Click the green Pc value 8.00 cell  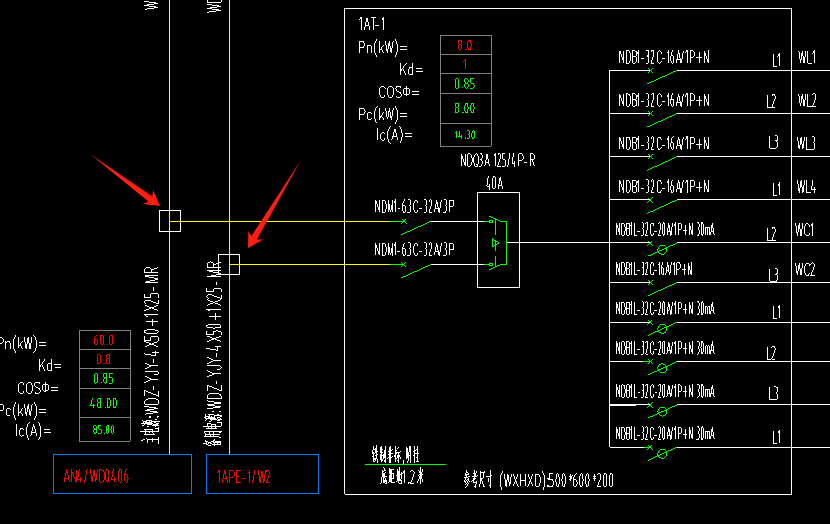[466, 109]
